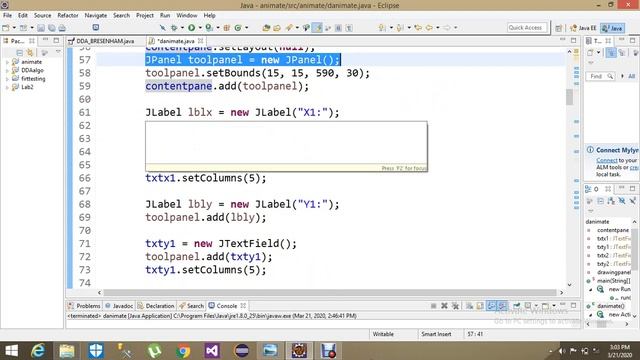This screenshot has width=640, height=360.
Task: Open the File menu
Action: click(x=7, y=16)
